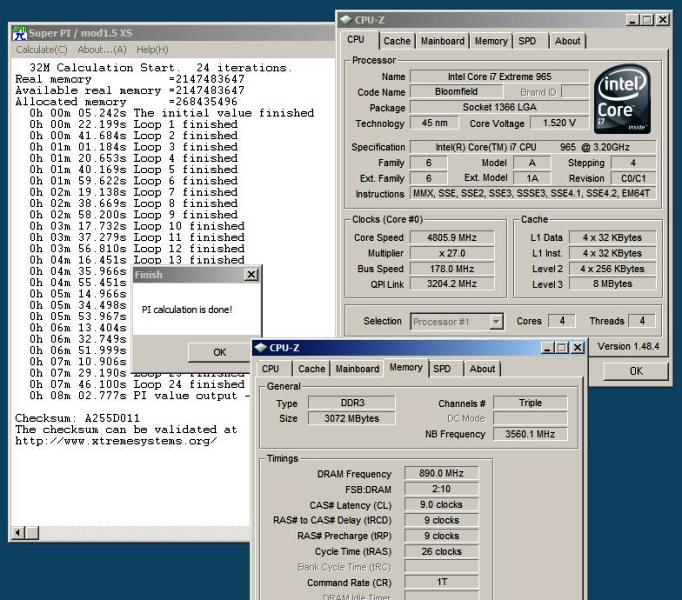The height and width of the screenshot is (600, 682).
Task: Click the QPI Link value '3204.2 MHz'
Action: point(452,284)
